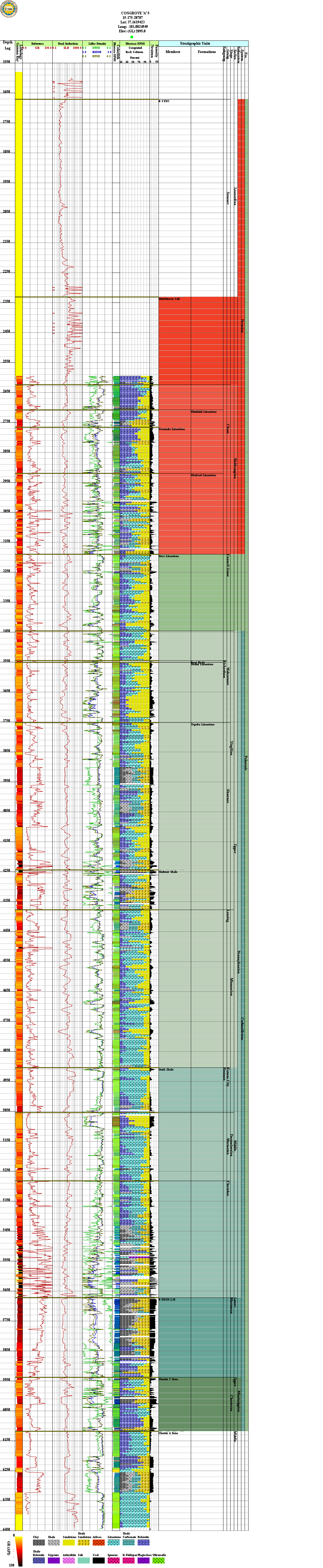Select the Clay lithology swatch in the legend
This screenshot has height=1568, width=323.
[x=38, y=1543]
